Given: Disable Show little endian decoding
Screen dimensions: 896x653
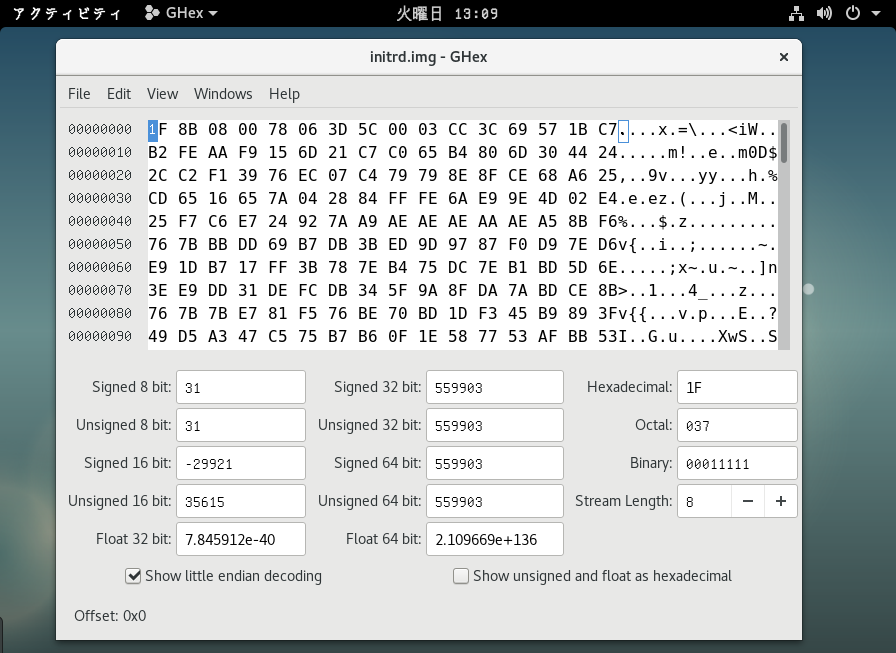Looking at the screenshot, I should [x=135, y=576].
